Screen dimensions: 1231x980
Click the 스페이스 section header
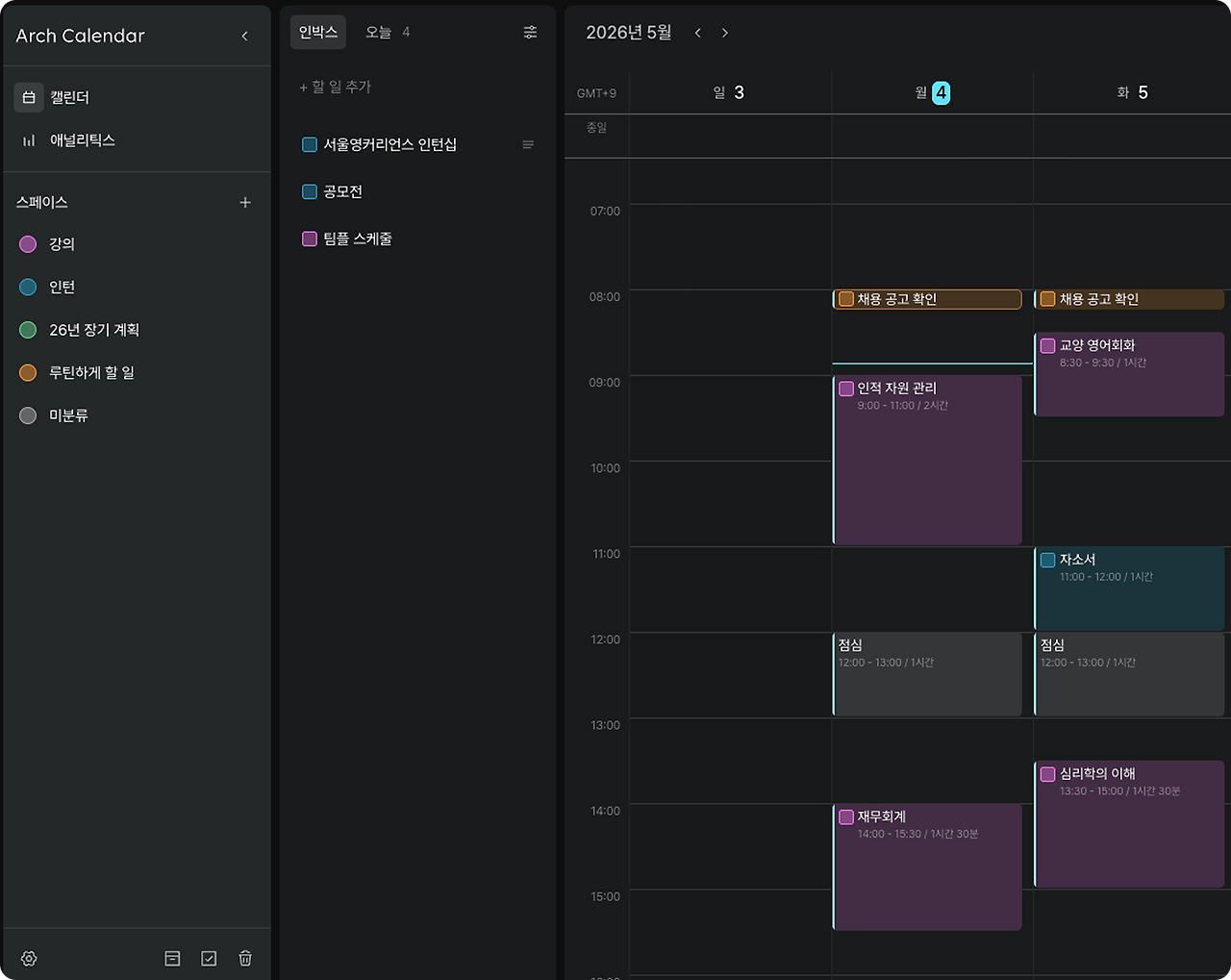42,202
